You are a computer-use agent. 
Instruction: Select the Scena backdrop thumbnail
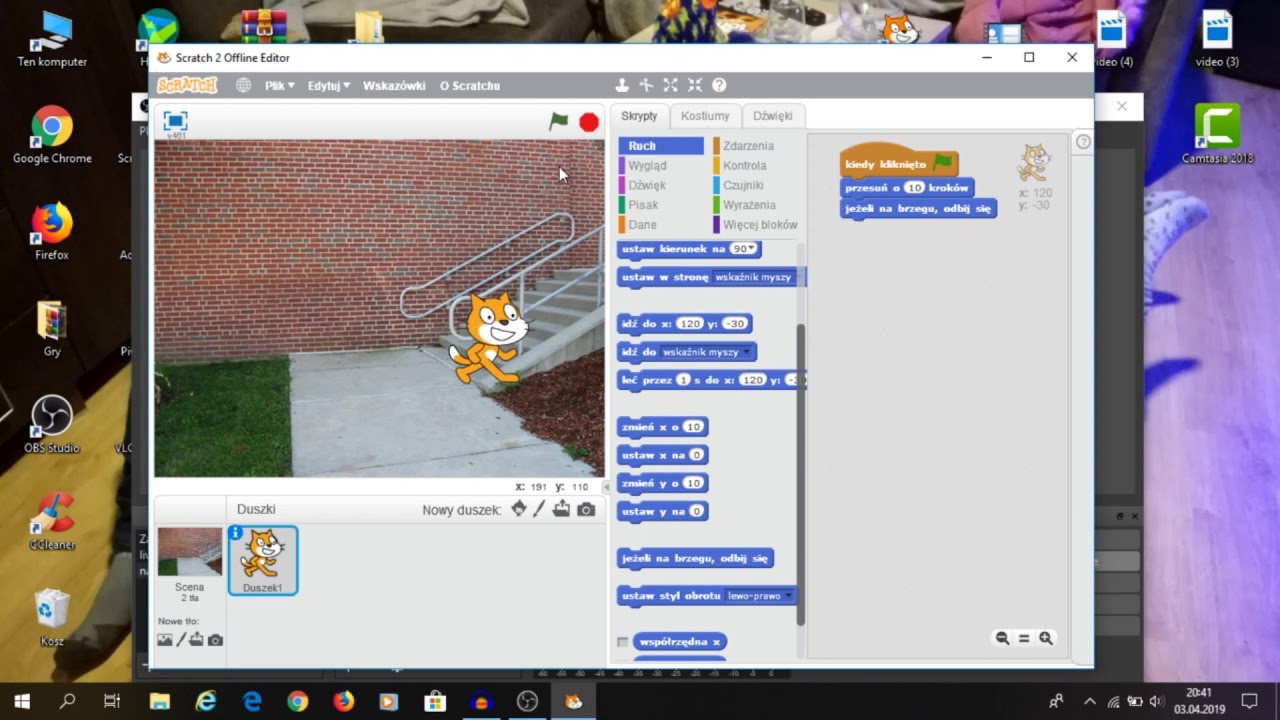[x=189, y=552]
